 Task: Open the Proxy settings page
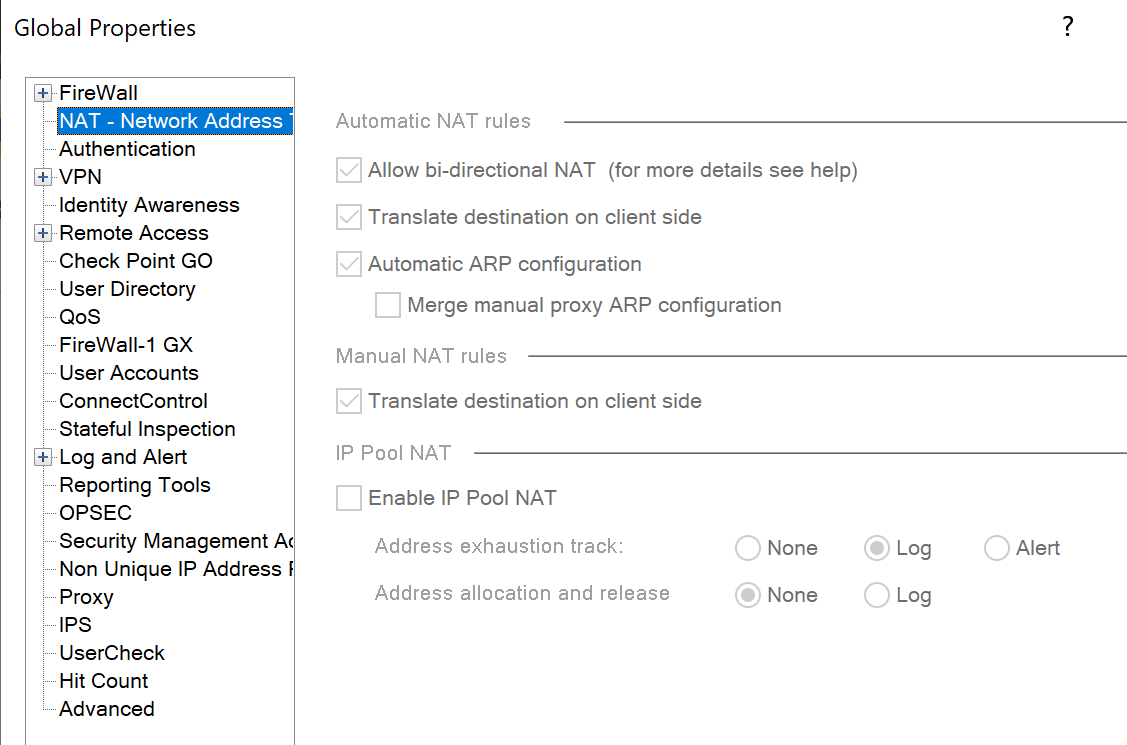[x=86, y=597]
